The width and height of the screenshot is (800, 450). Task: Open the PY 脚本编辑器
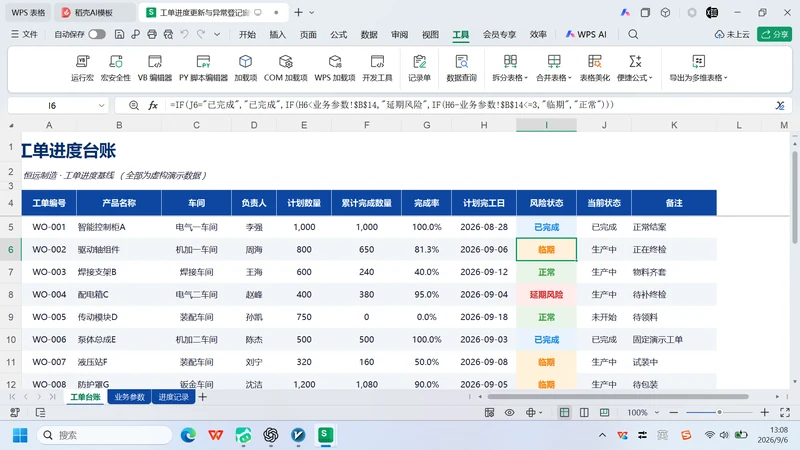click(203, 68)
